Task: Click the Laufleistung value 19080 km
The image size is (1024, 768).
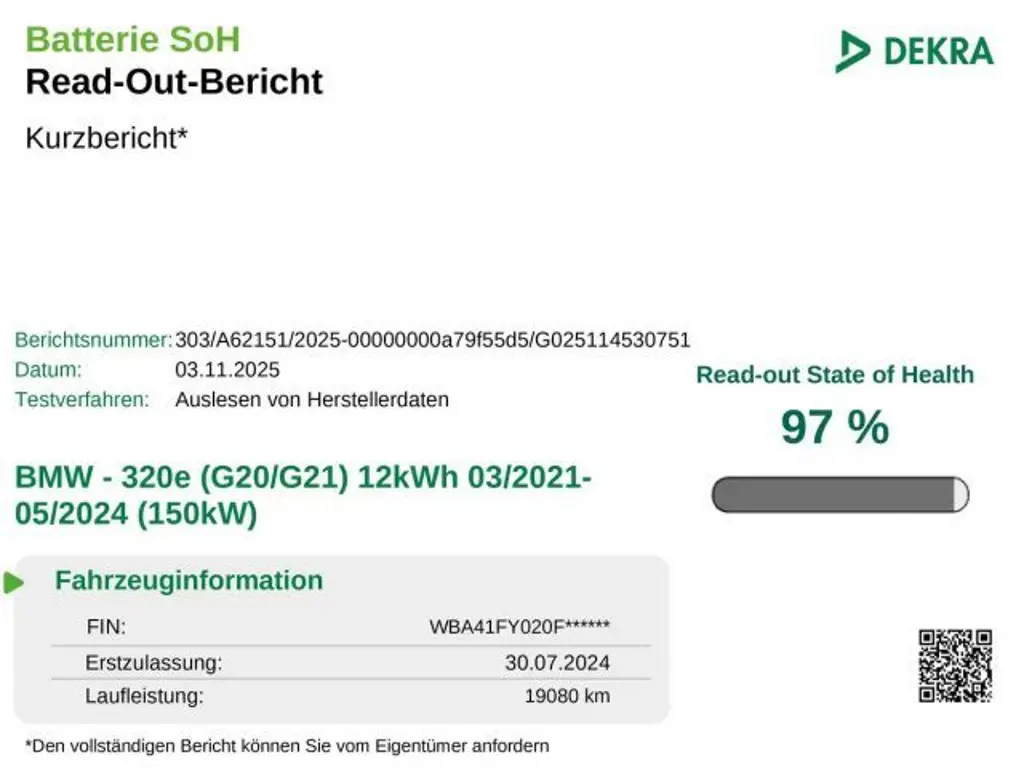Action: tap(567, 696)
